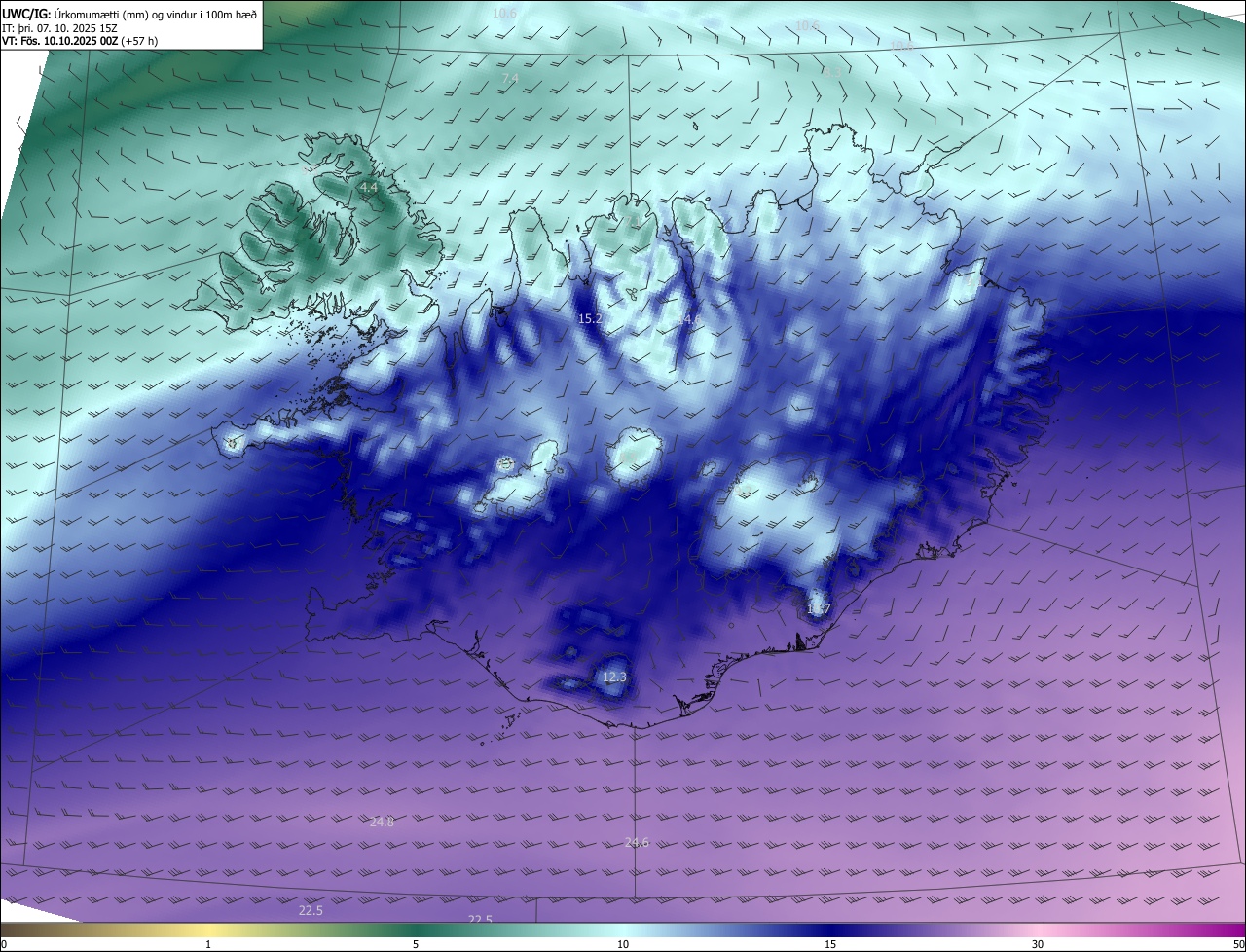Image resolution: width=1246 pixels, height=952 pixels.
Task: Click the 5 tick label on the color scale
Action: tap(416, 945)
